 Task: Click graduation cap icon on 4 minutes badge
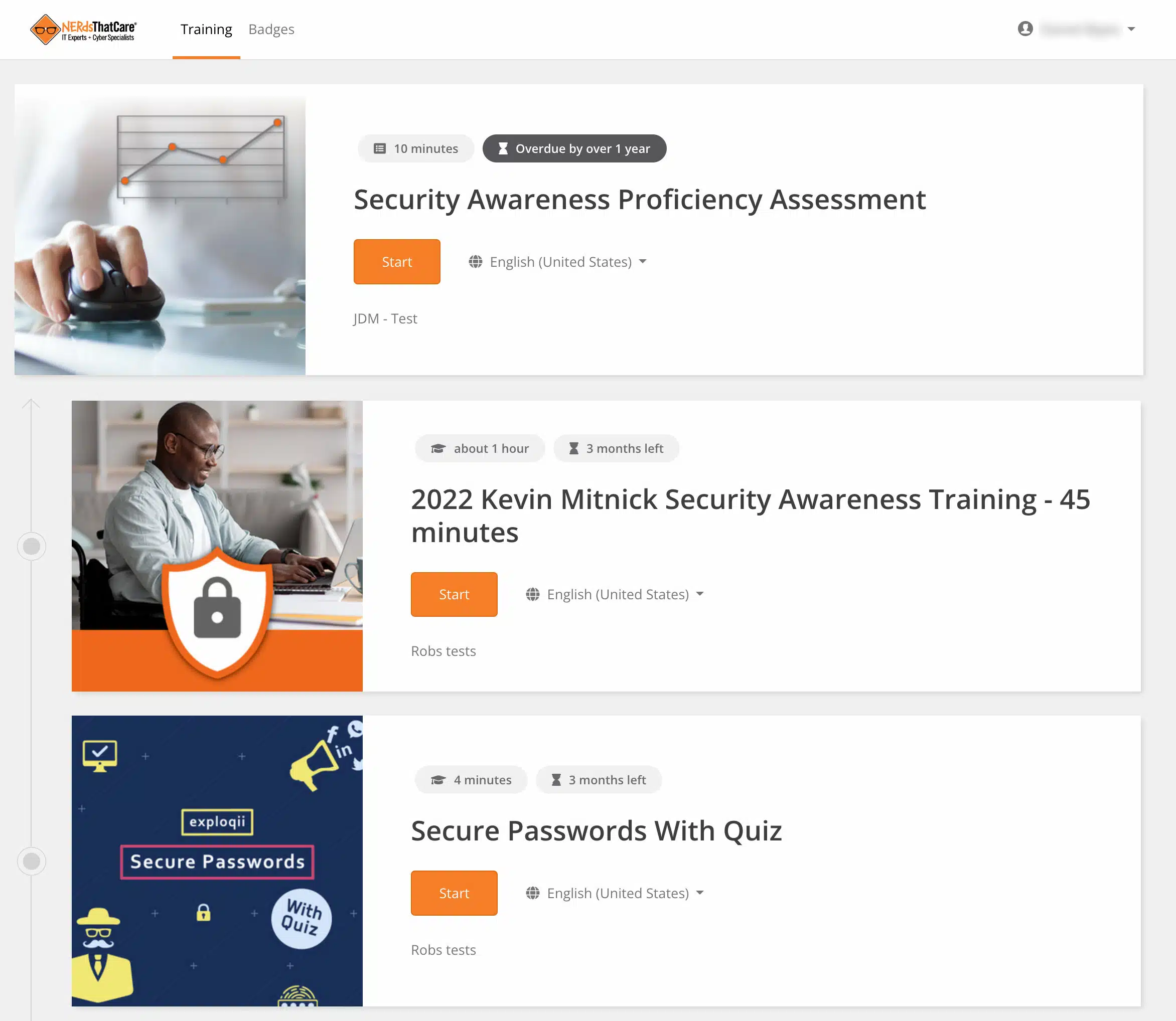(x=438, y=780)
